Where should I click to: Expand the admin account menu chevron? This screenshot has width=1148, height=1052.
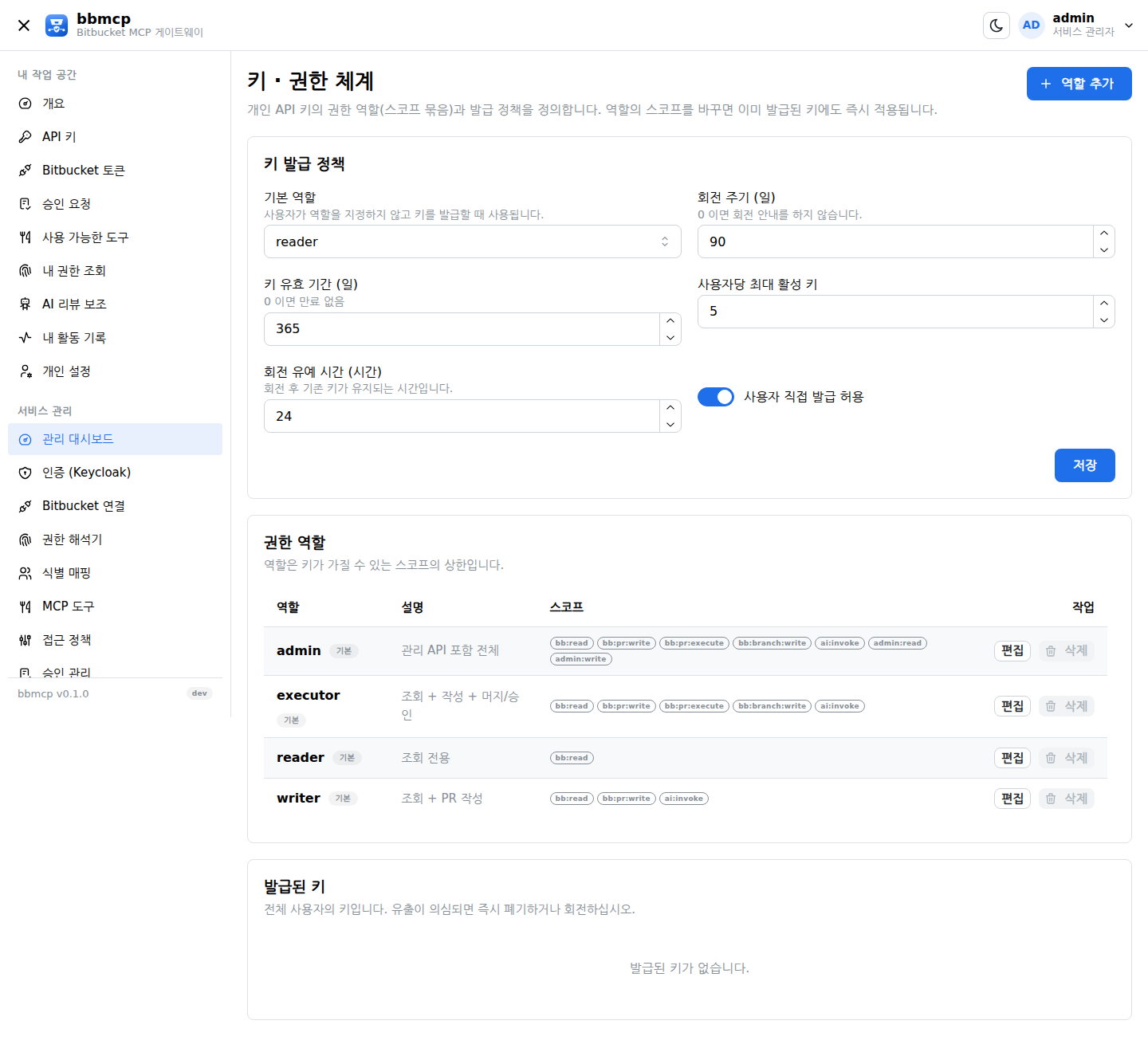click(x=1129, y=26)
